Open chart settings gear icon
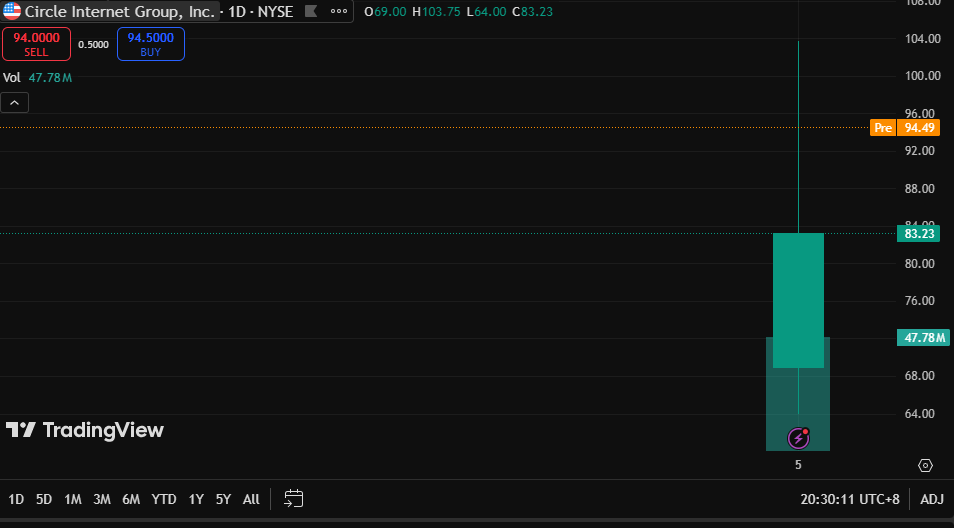Viewport: 954px width, 528px height. tap(925, 466)
